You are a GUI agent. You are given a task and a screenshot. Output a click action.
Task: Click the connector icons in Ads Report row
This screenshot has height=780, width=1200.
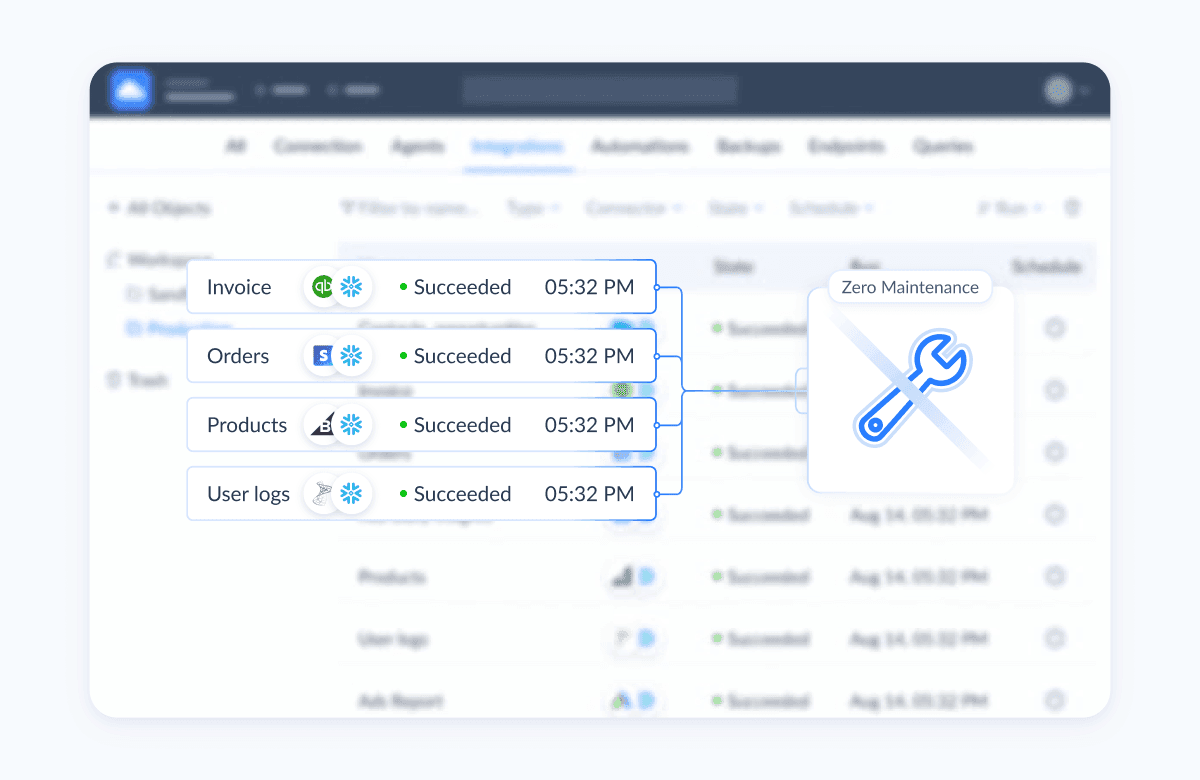click(634, 701)
